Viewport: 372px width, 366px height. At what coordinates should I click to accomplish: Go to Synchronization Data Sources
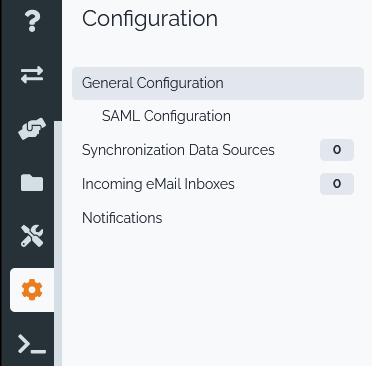click(x=178, y=150)
